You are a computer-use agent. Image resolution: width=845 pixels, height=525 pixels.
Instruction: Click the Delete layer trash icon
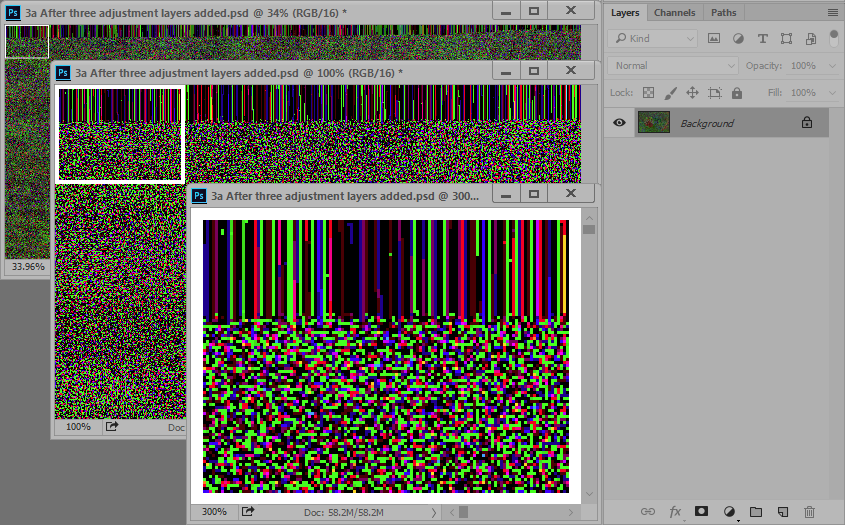coord(809,512)
